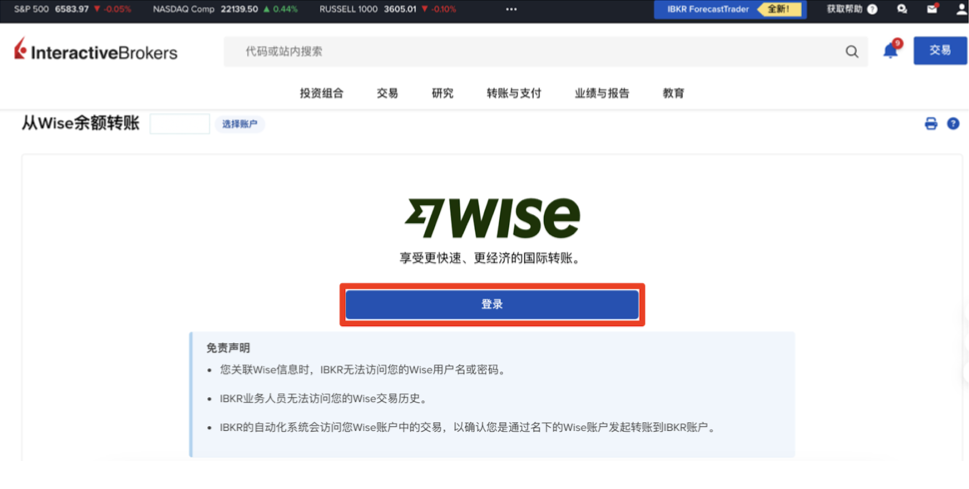Open the mail messages icon

(932, 9)
